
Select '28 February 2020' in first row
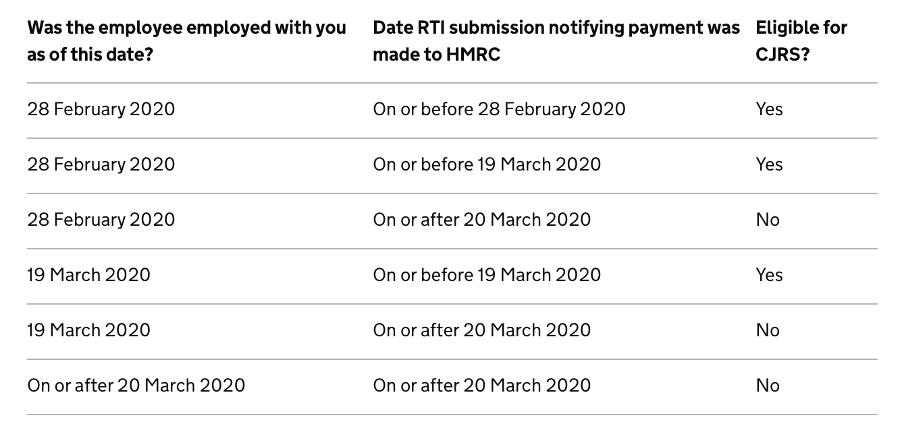click(101, 109)
